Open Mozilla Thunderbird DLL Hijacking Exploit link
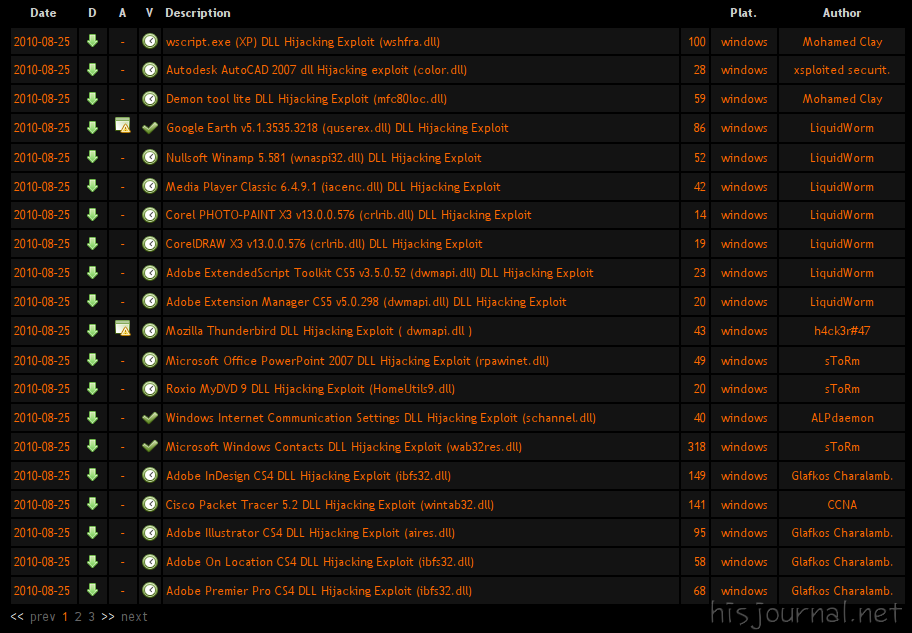The image size is (912, 633). coord(319,331)
